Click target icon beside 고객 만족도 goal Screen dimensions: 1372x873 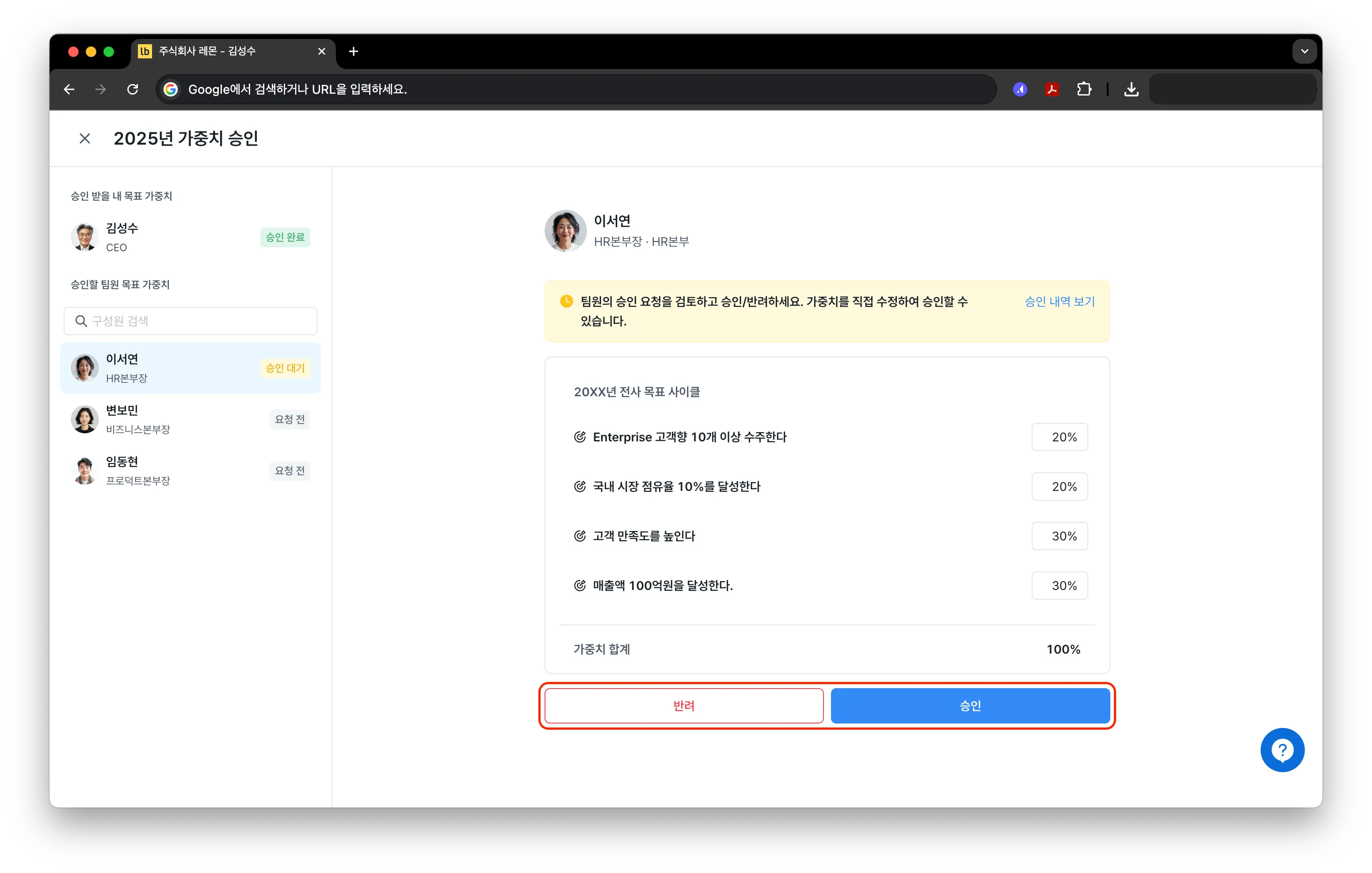579,536
